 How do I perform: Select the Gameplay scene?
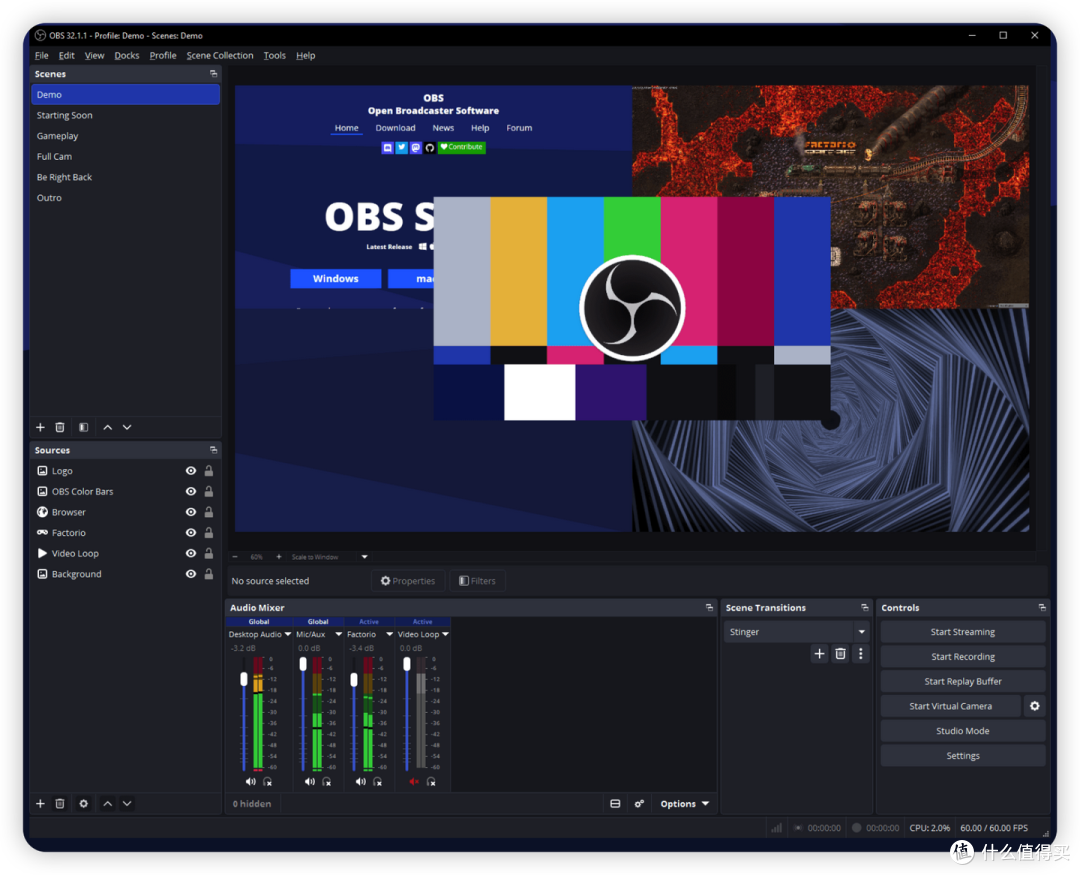coord(125,136)
